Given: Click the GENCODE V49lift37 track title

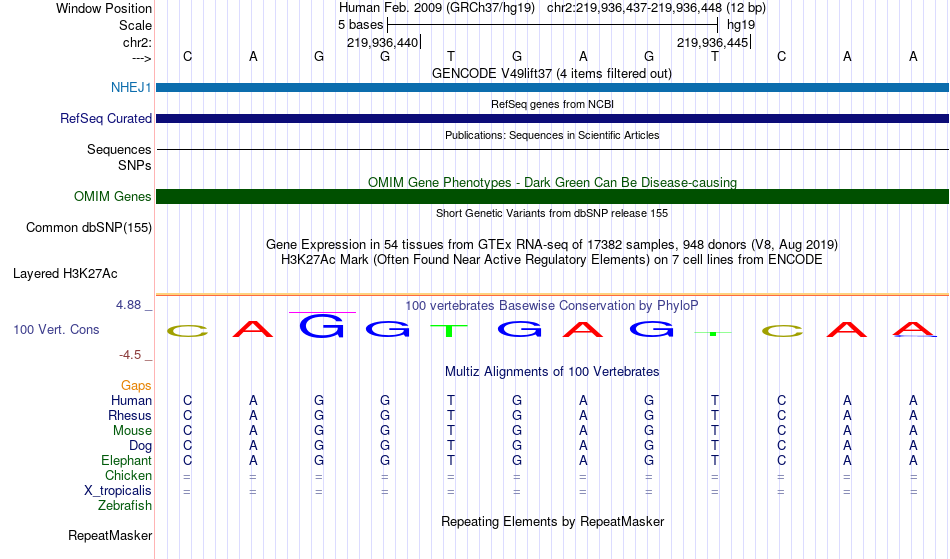Looking at the screenshot, I should (x=552, y=74).
